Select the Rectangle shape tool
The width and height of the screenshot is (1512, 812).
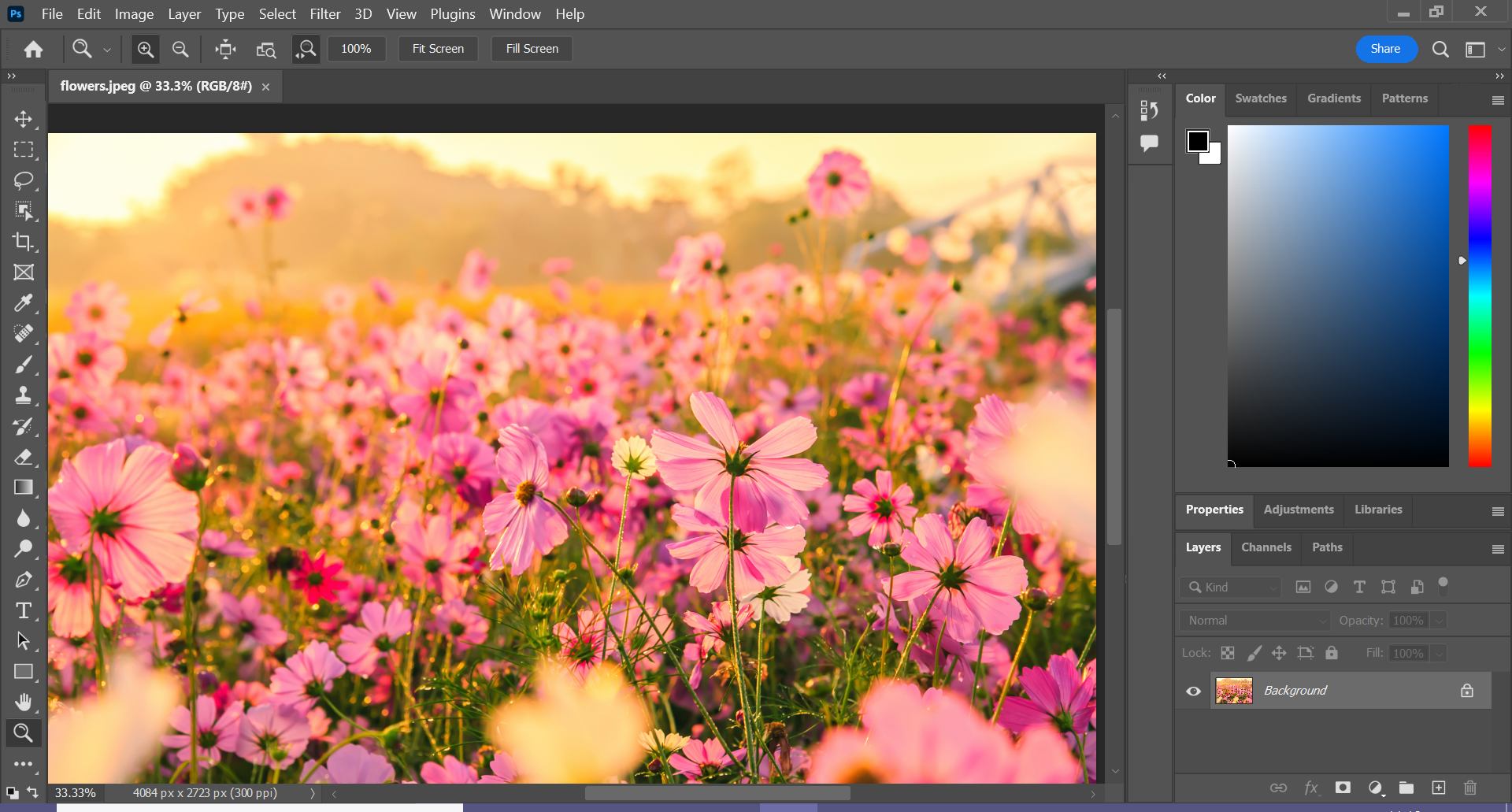(x=24, y=672)
